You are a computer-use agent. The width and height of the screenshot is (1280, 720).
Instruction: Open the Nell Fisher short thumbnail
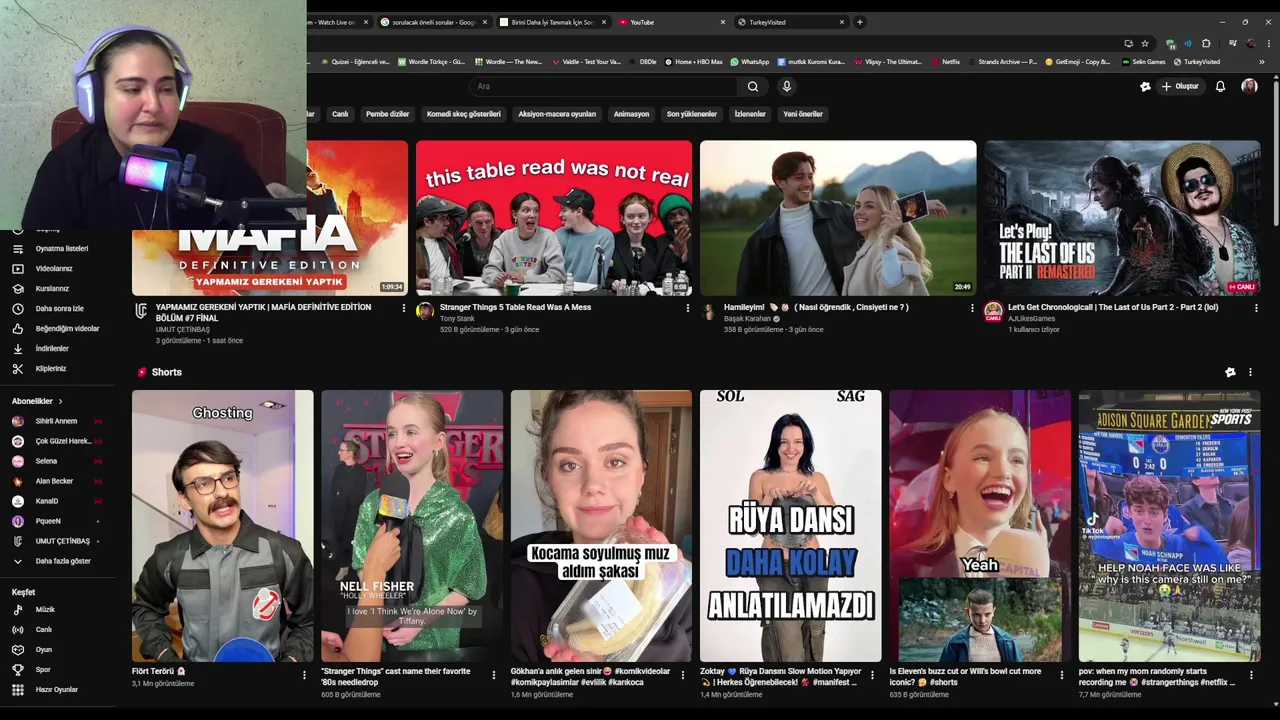pyautogui.click(x=412, y=526)
